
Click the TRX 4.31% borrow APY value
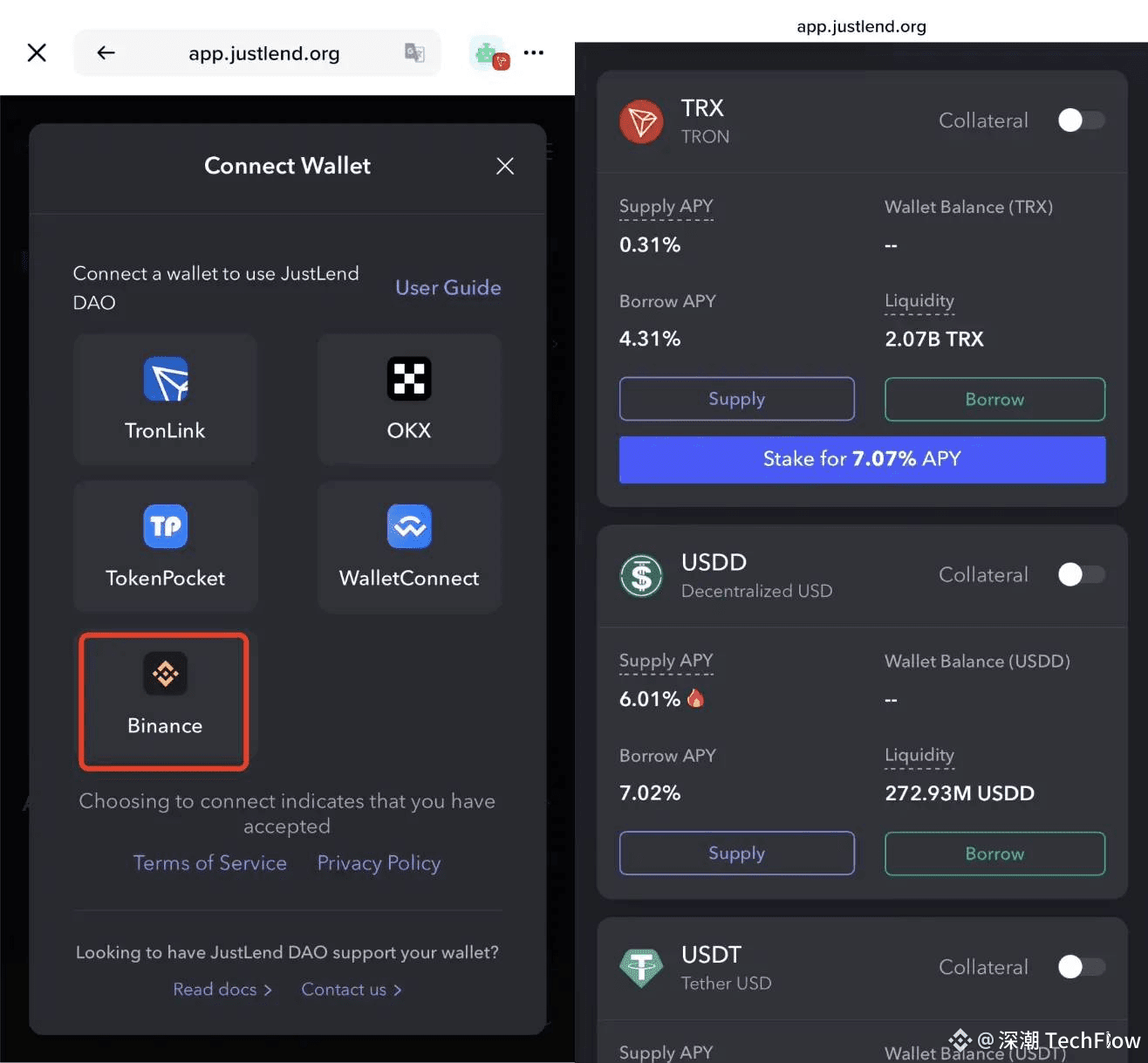click(x=650, y=339)
